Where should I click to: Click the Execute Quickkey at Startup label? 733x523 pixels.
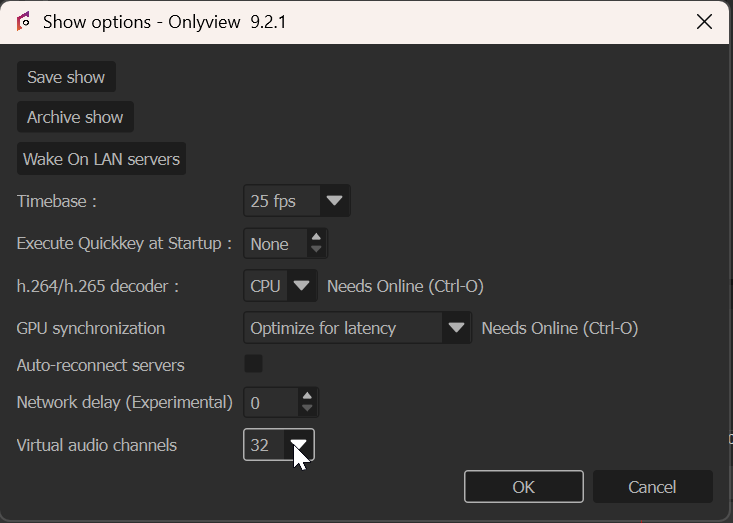pos(124,244)
